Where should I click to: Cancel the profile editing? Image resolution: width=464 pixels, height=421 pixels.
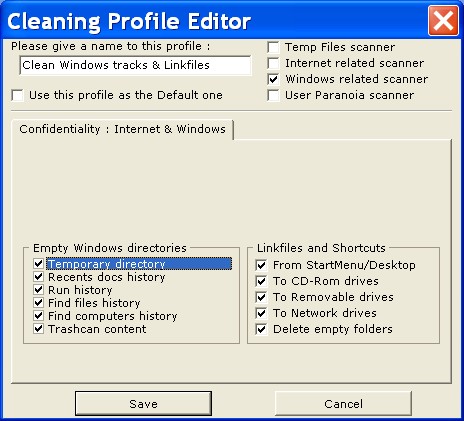343,404
